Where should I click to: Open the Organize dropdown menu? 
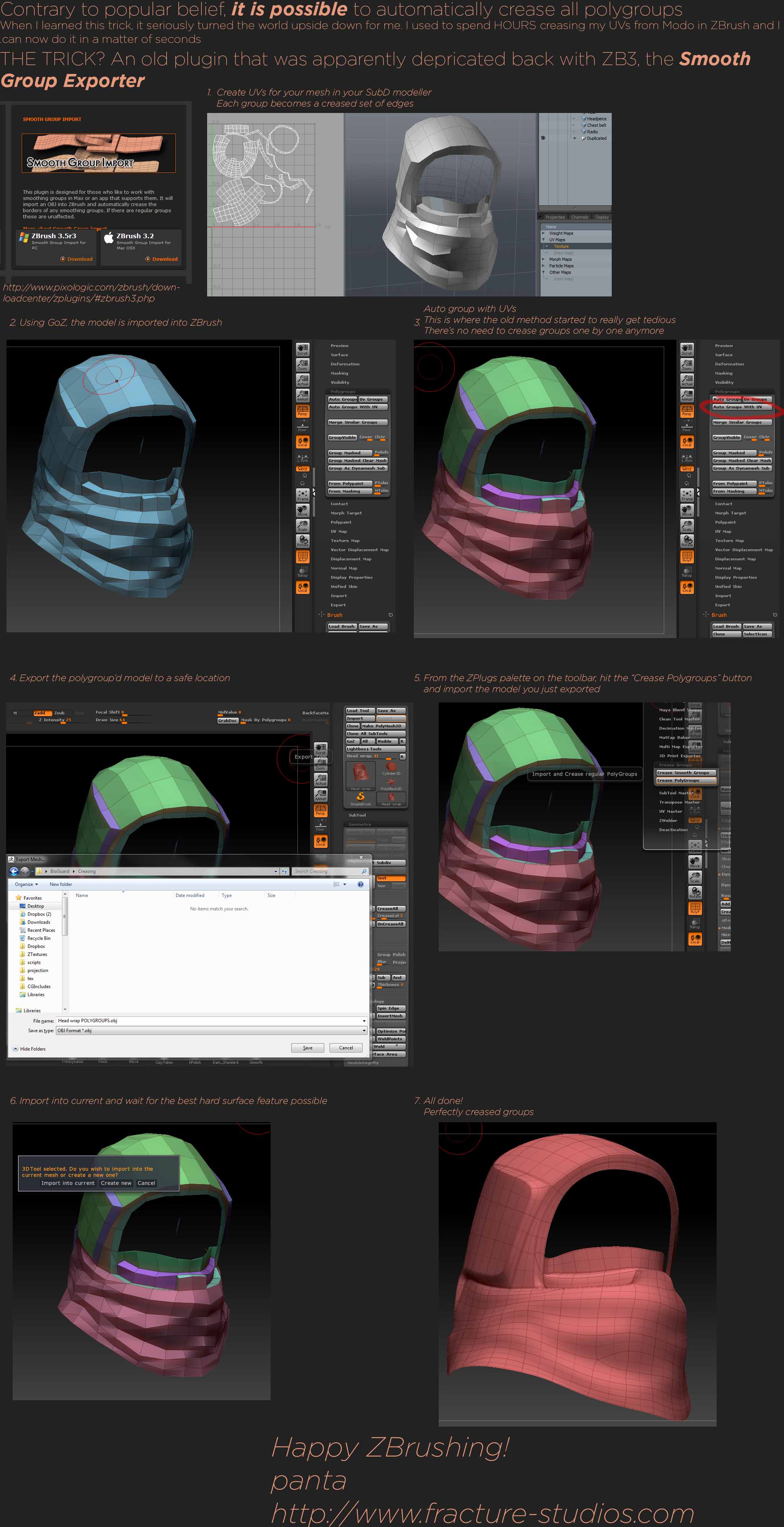[26, 884]
